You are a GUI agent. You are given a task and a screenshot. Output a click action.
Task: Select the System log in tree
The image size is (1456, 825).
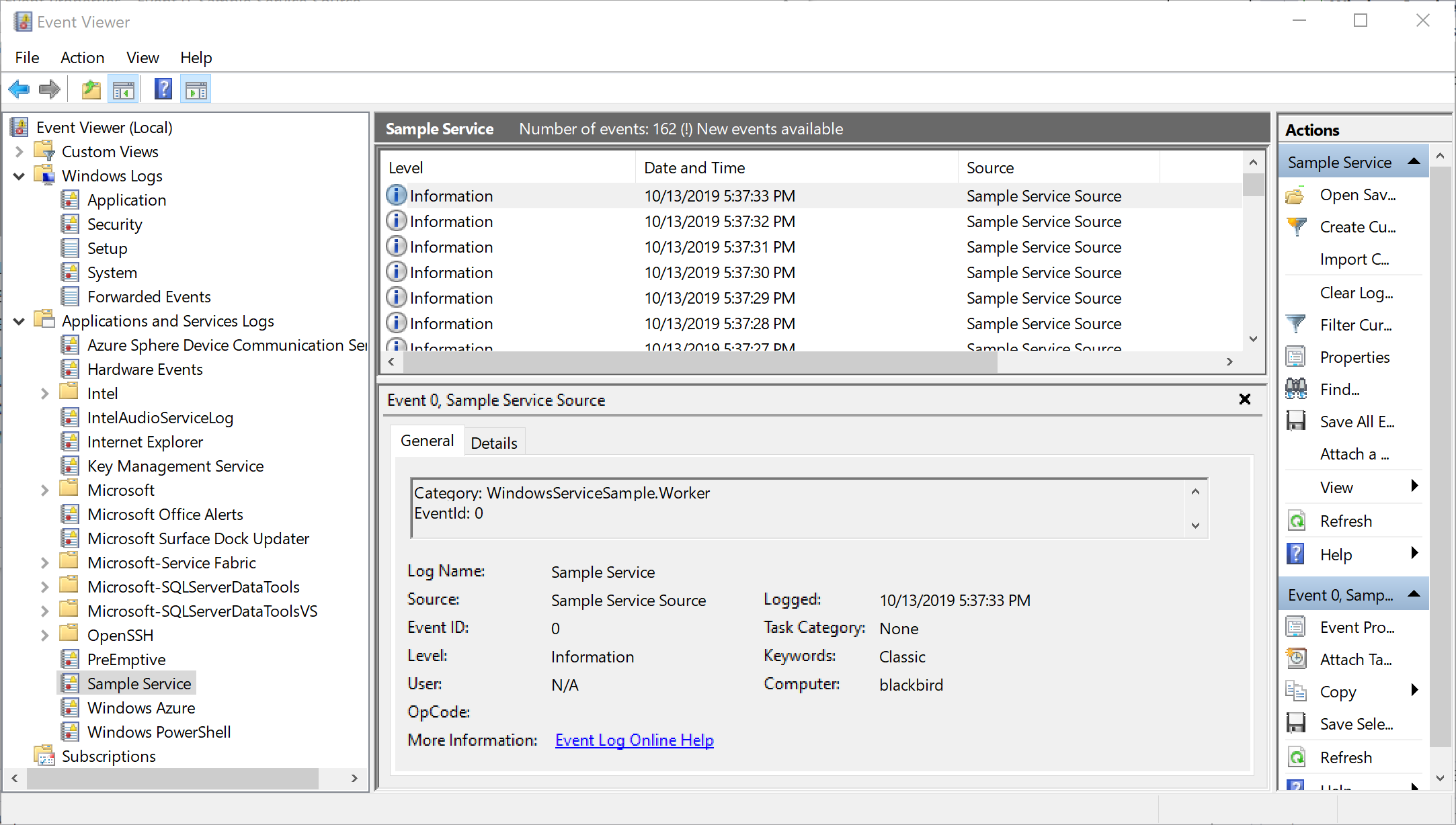(x=112, y=273)
